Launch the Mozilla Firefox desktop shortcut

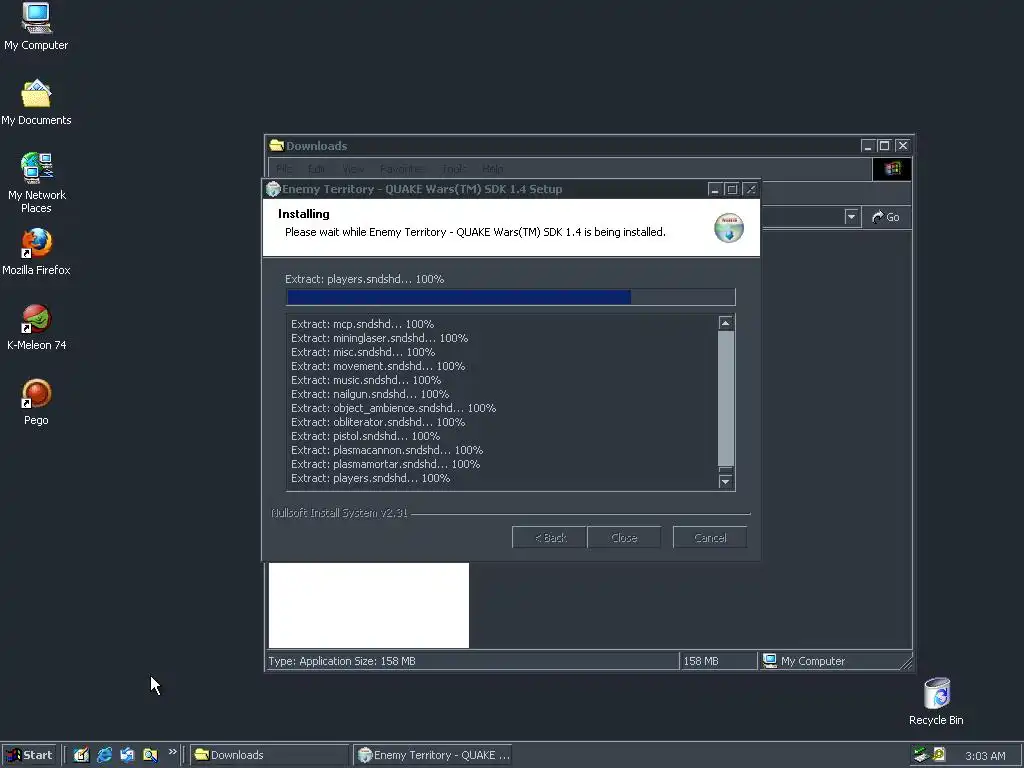36,251
